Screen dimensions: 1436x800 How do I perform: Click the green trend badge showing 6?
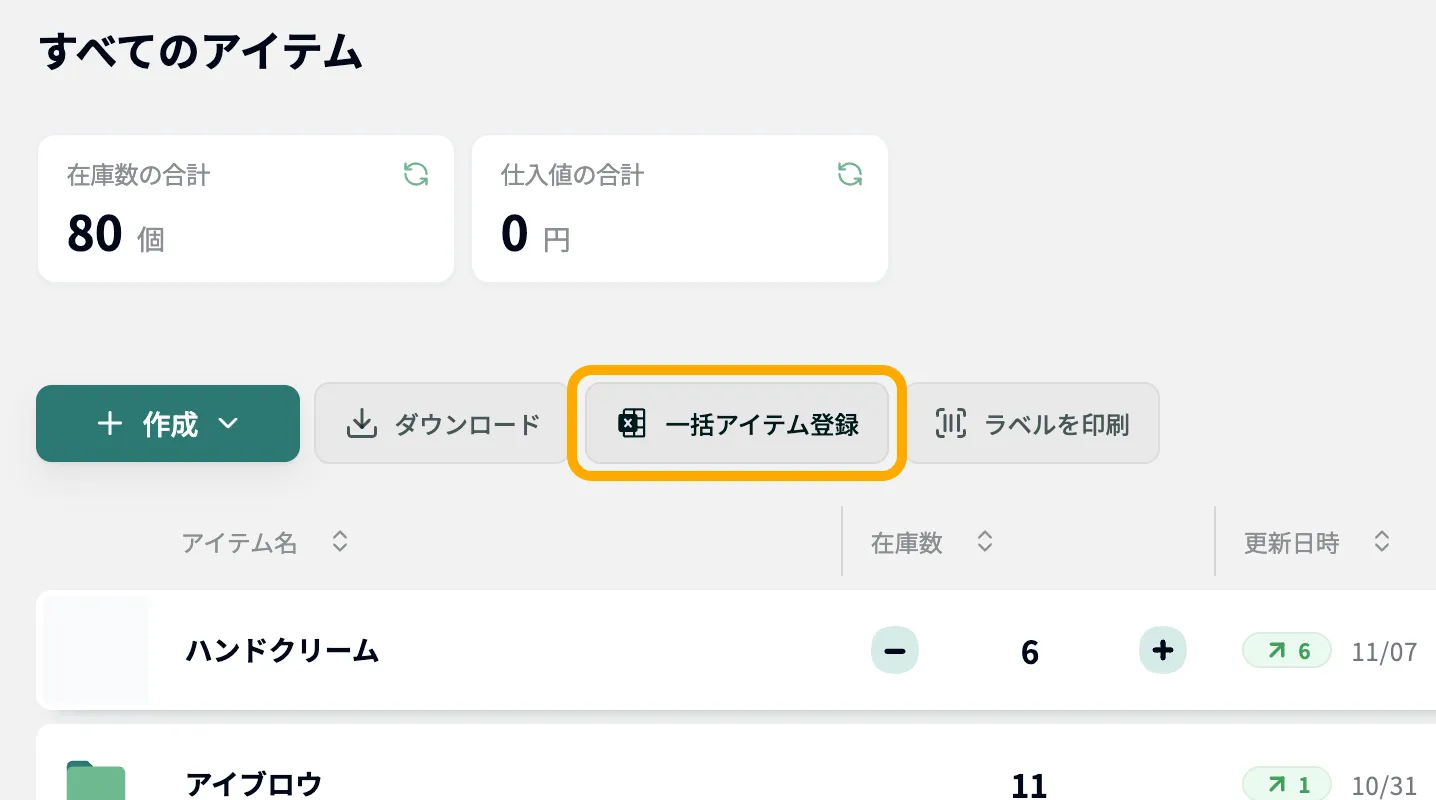pos(1286,650)
